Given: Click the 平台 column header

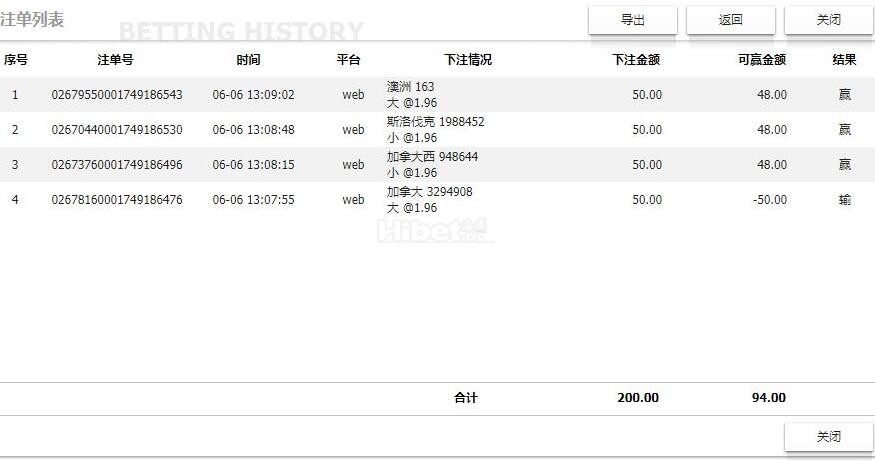Looking at the screenshot, I should pyautogui.click(x=348, y=60).
